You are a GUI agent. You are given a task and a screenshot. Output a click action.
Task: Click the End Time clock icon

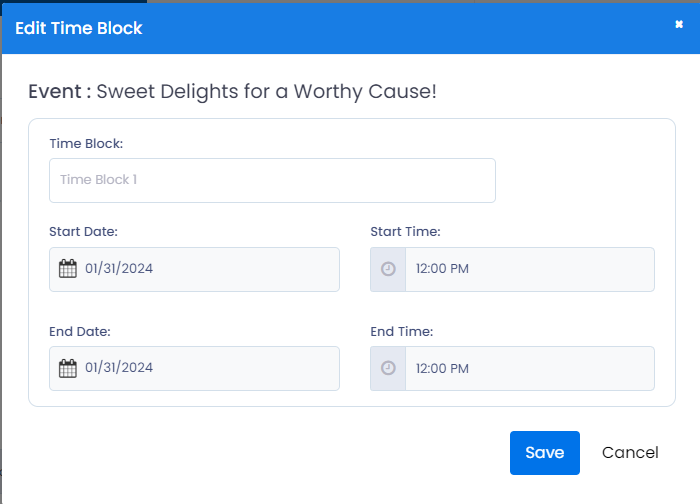[388, 368]
